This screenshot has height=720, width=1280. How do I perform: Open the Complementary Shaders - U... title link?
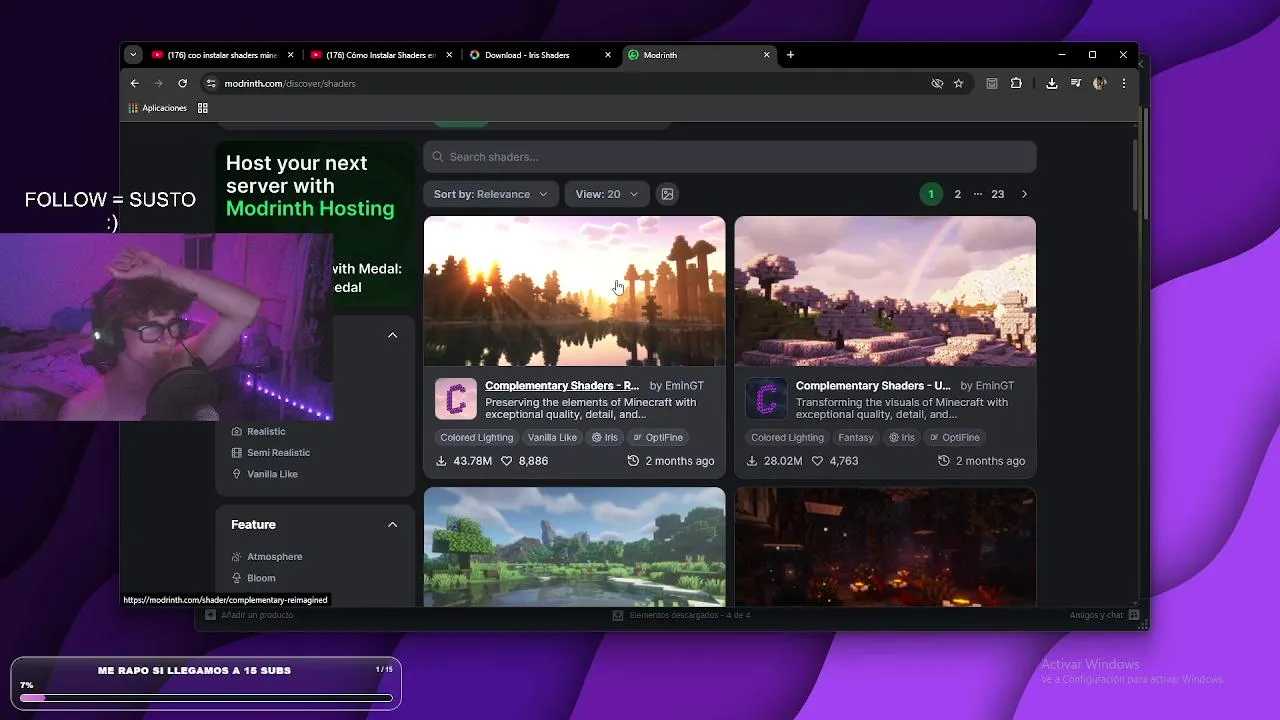pos(873,386)
